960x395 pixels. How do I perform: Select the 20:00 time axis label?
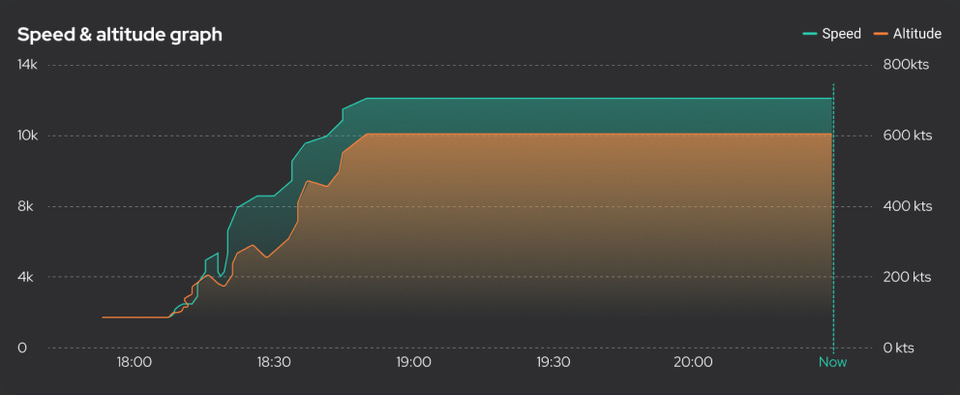click(x=693, y=363)
